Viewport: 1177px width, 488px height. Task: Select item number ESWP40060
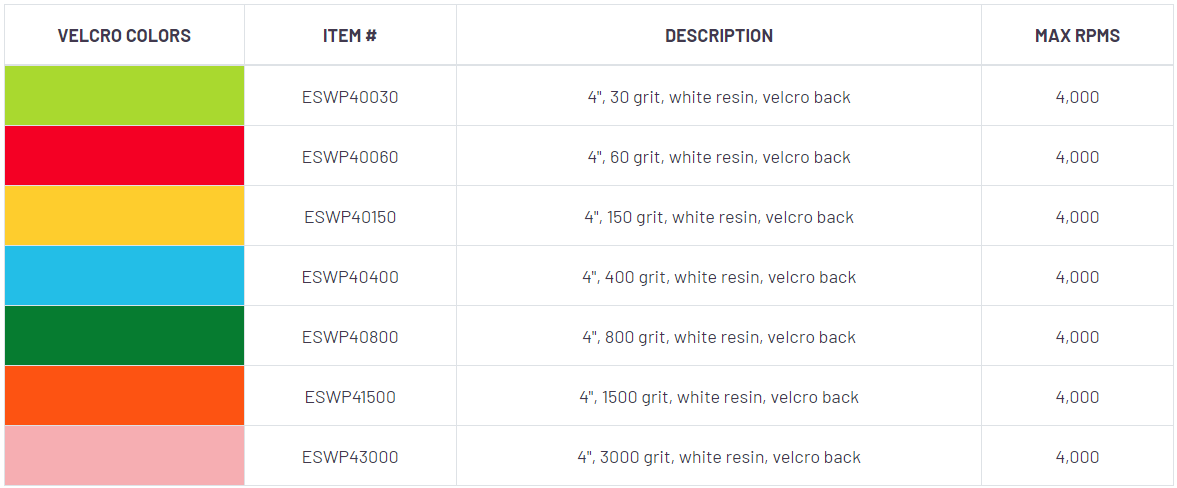point(350,157)
